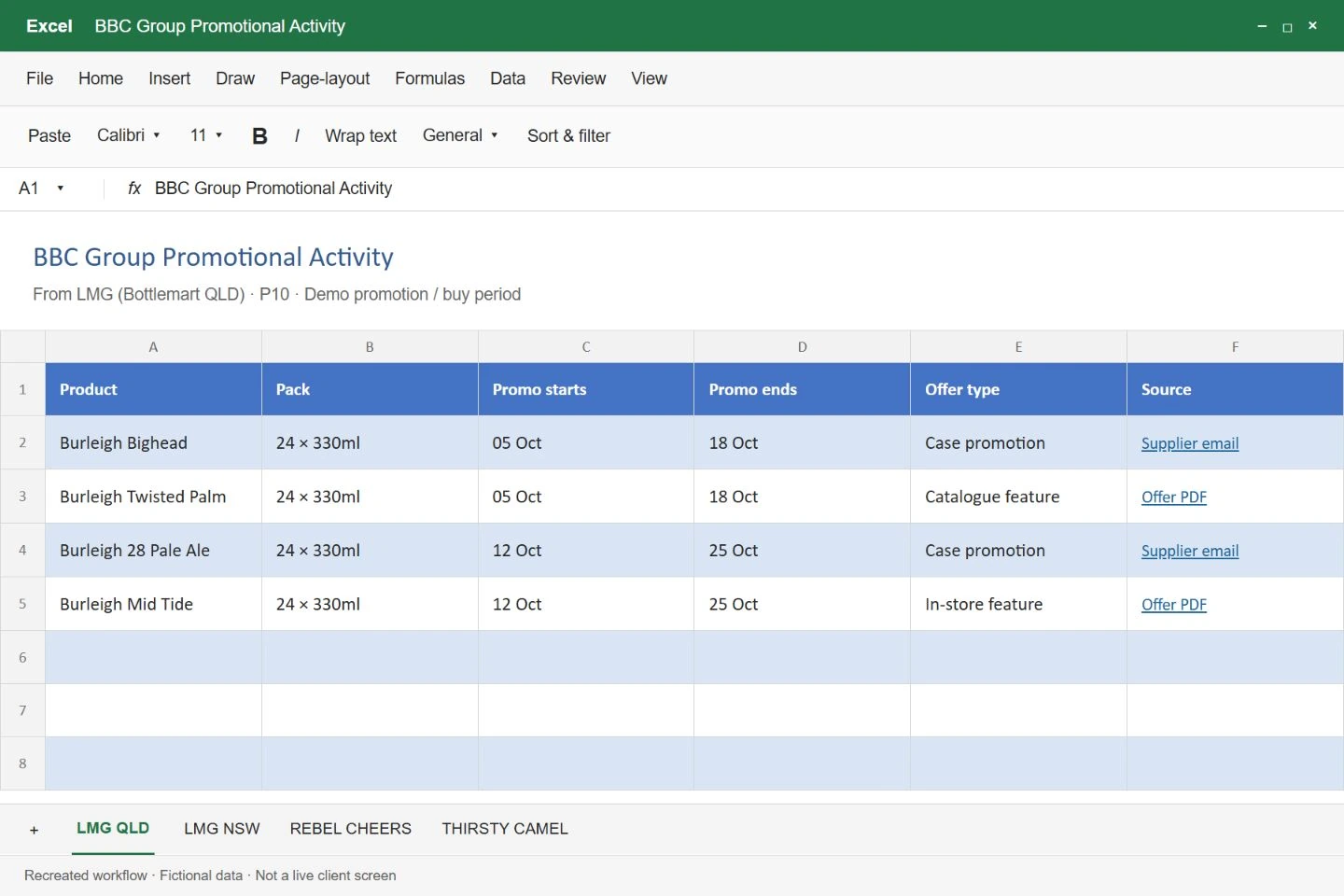Toggle Italic formatting button
Screen dimensions: 1344x896
(297, 136)
